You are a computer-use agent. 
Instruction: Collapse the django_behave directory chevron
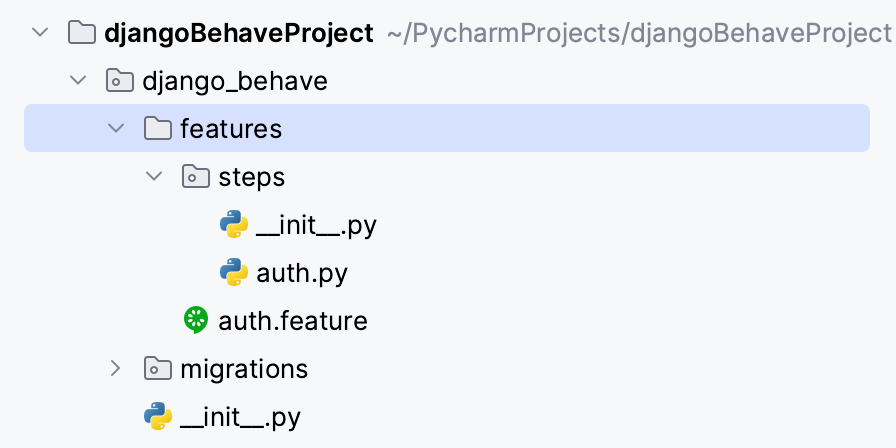click(78, 81)
